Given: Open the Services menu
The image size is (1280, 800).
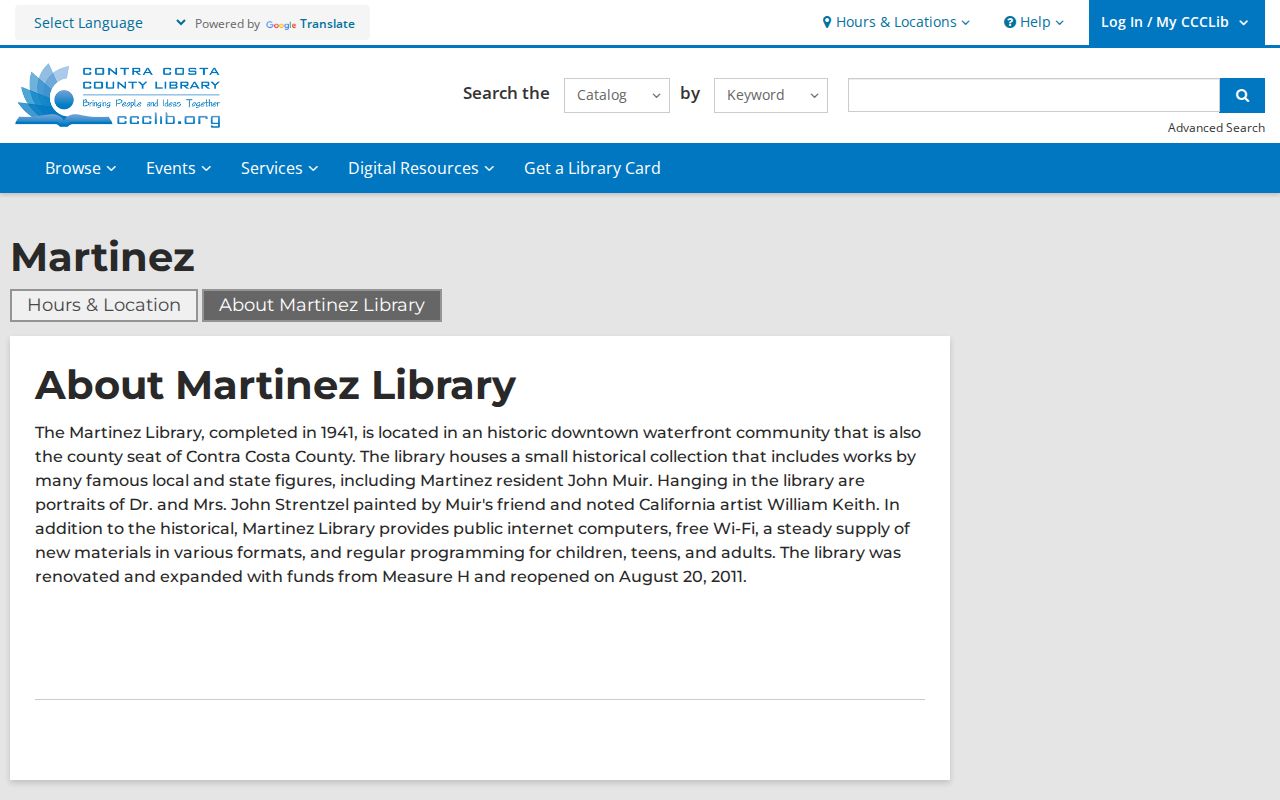Looking at the screenshot, I should [x=280, y=168].
